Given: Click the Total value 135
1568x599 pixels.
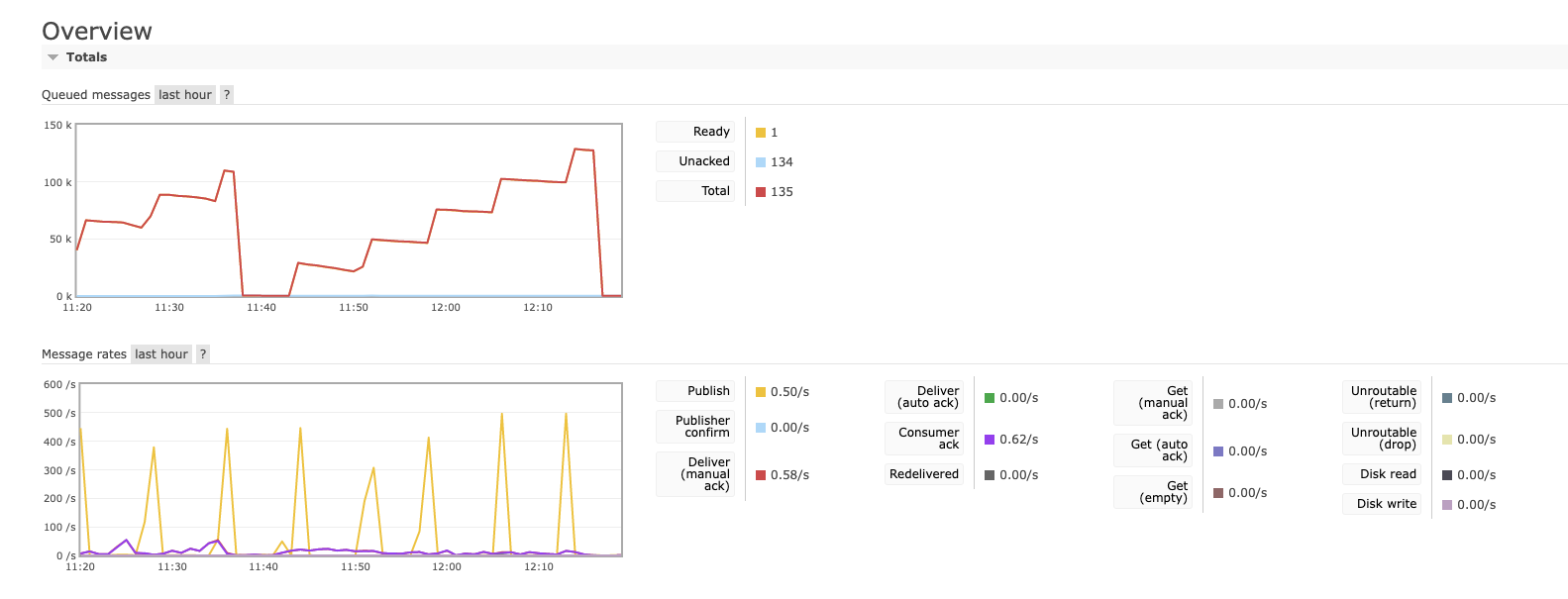Looking at the screenshot, I should tap(782, 192).
